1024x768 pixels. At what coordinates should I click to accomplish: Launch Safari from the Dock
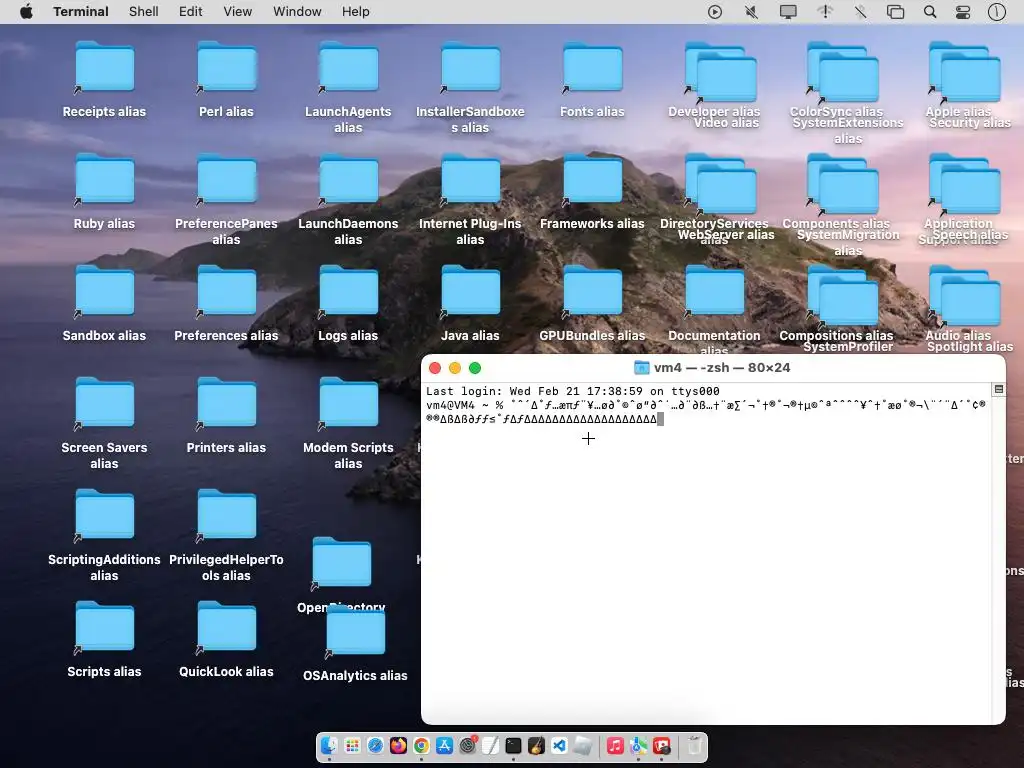pyautogui.click(x=376, y=745)
